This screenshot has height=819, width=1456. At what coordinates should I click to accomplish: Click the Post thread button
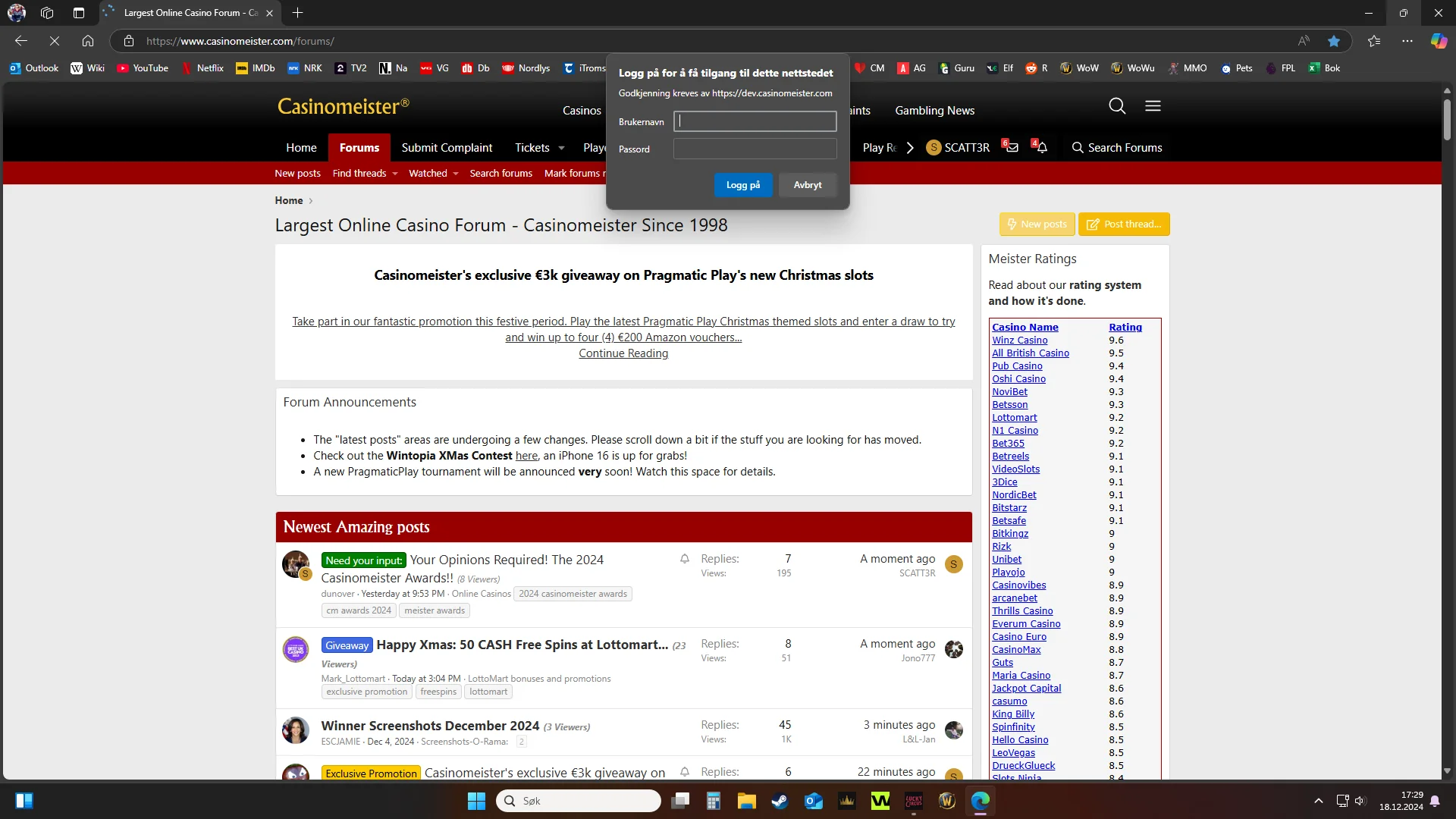point(1125,224)
